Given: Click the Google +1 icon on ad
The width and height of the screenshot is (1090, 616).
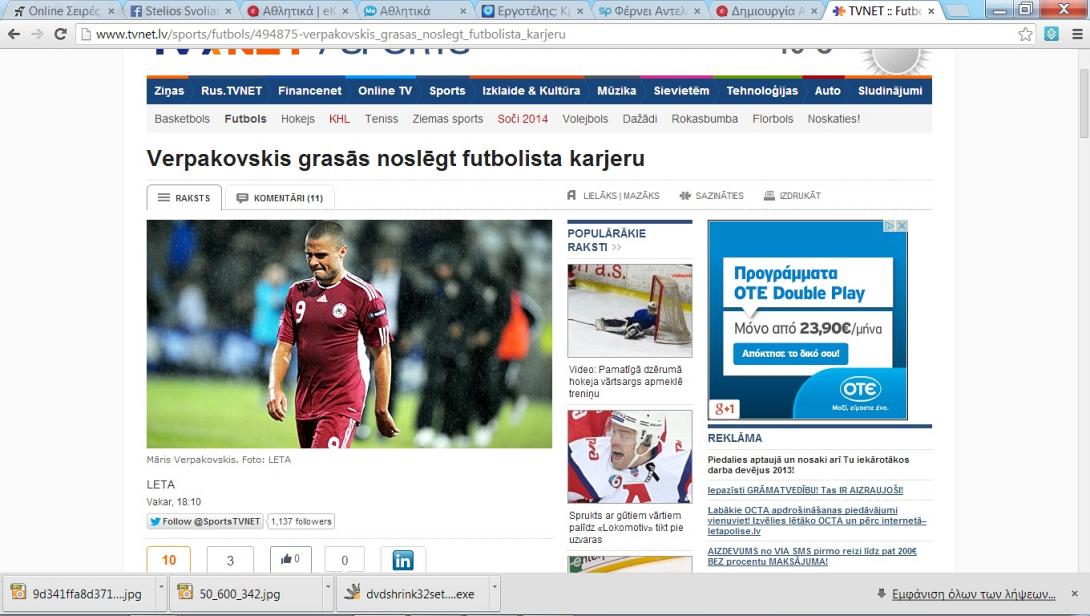Looking at the screenshot, I should click(724, 409).
